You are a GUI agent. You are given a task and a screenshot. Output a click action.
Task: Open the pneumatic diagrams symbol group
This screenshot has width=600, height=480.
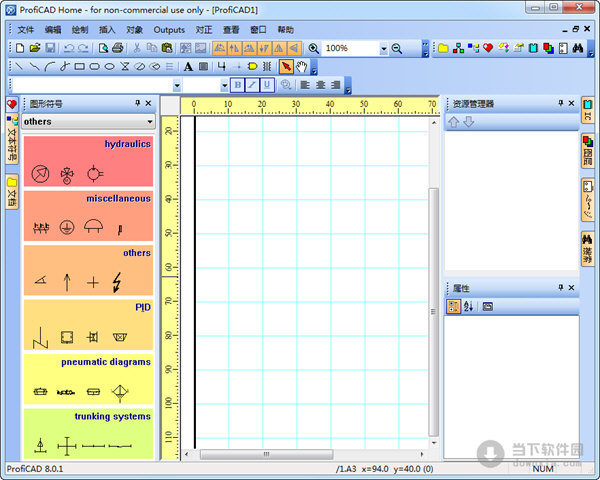88,379
